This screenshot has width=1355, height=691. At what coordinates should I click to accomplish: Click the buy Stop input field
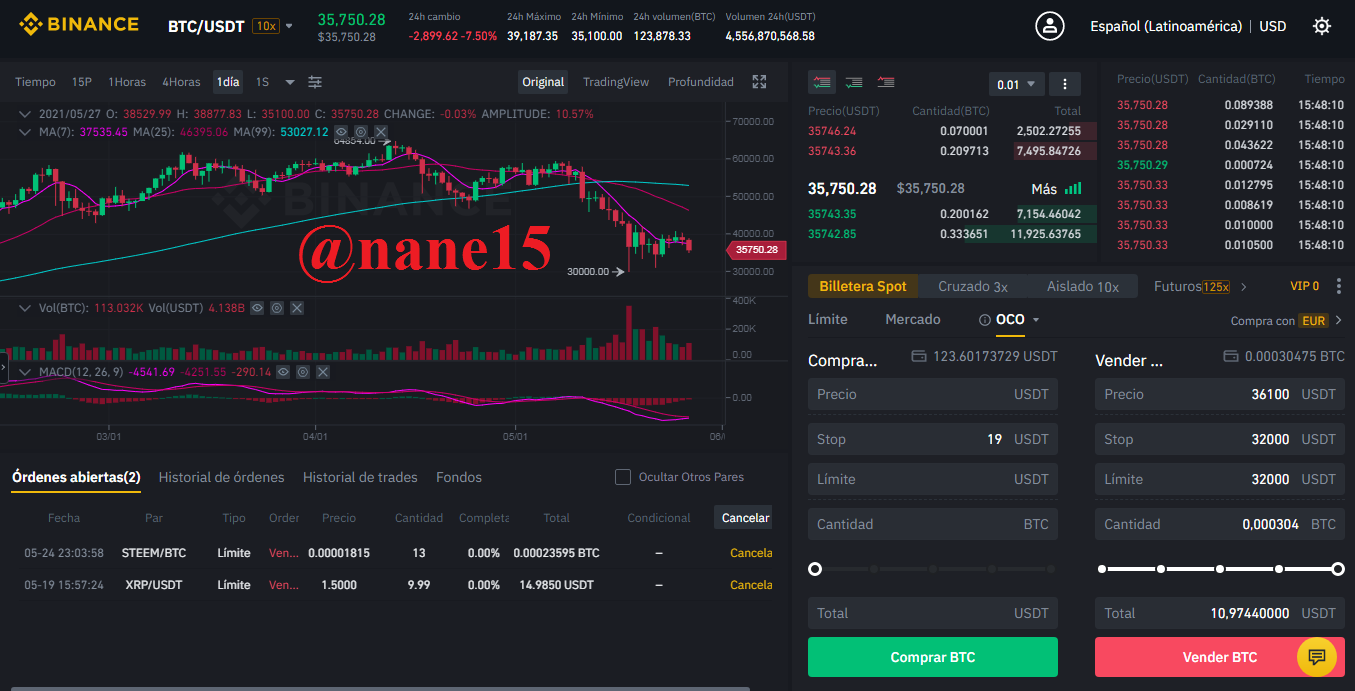[933, 439]
